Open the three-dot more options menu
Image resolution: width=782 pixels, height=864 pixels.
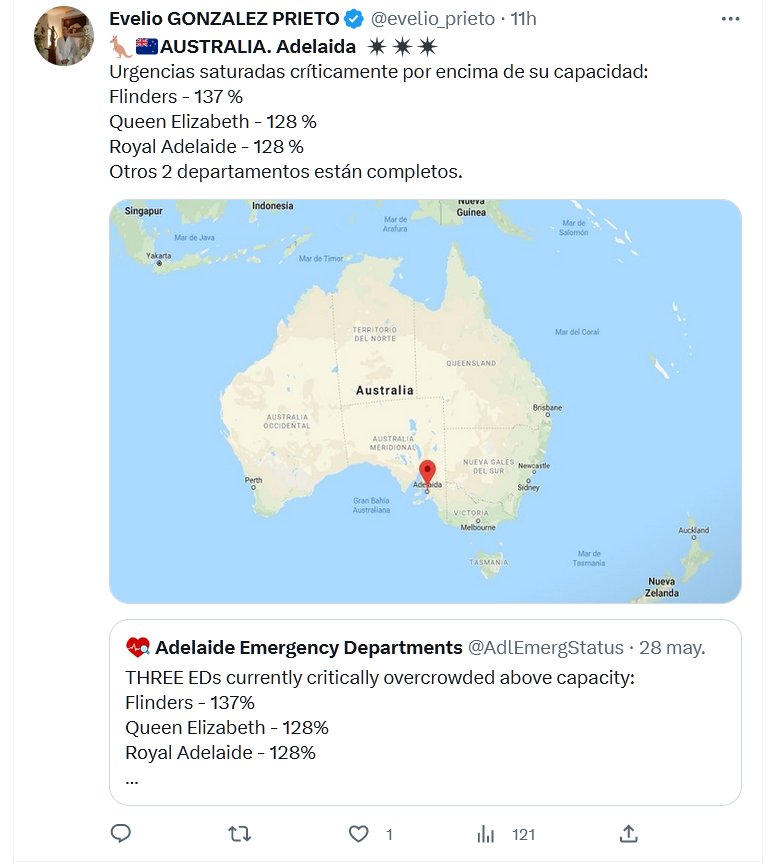(x=733, y=19)
